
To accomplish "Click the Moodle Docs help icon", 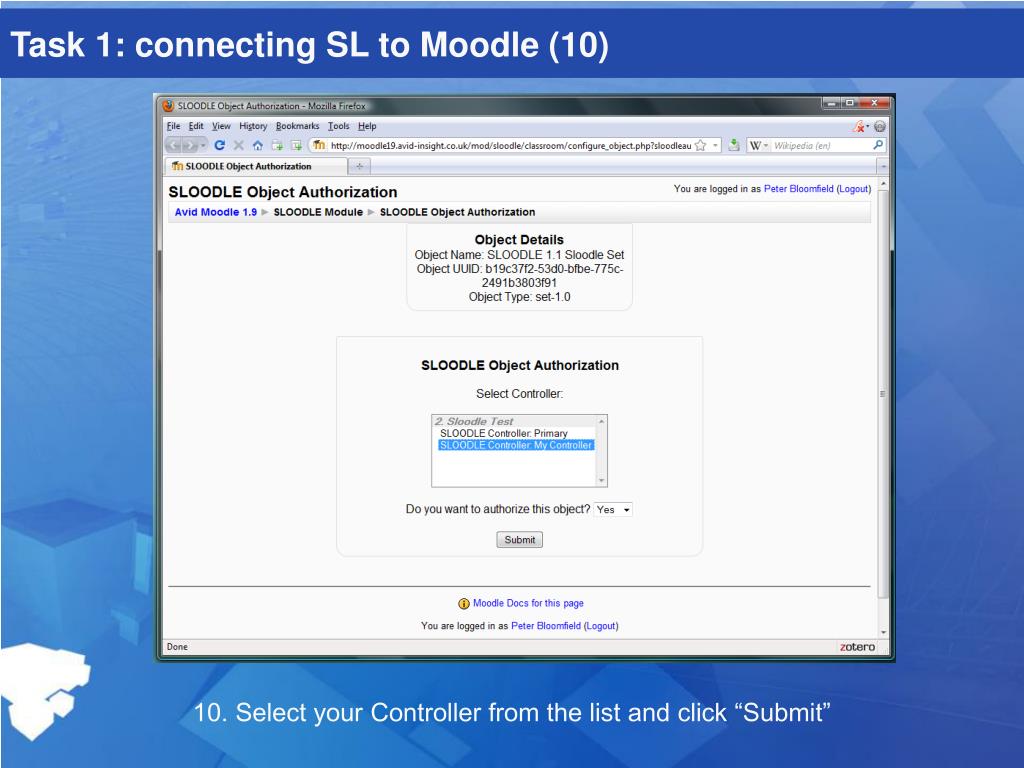I will click(464, 603).
